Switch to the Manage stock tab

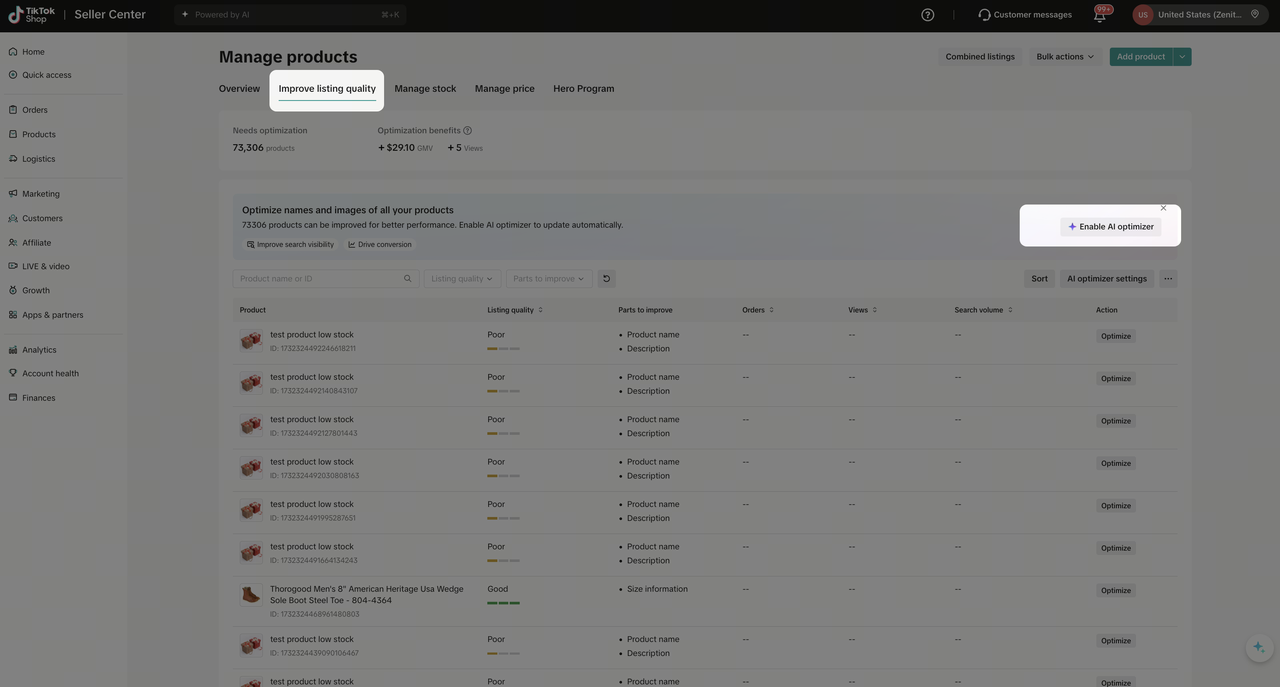(x=425, y=89)
